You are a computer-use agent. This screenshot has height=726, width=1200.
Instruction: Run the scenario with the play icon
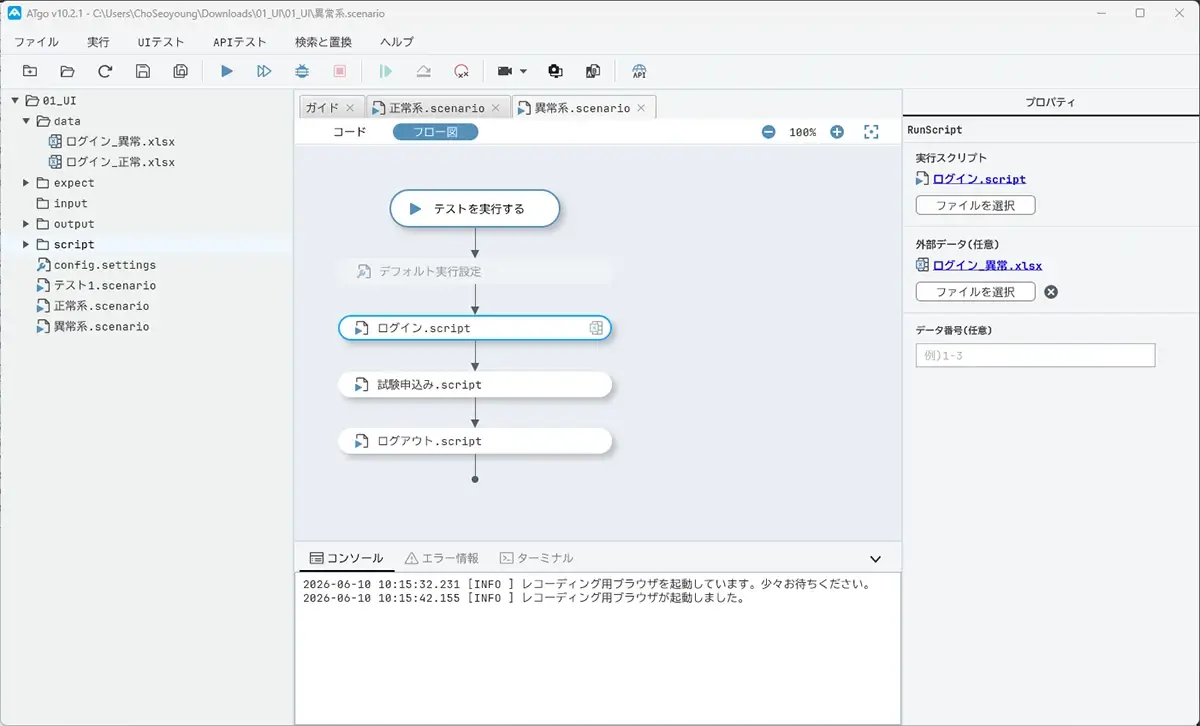(227, 71)
